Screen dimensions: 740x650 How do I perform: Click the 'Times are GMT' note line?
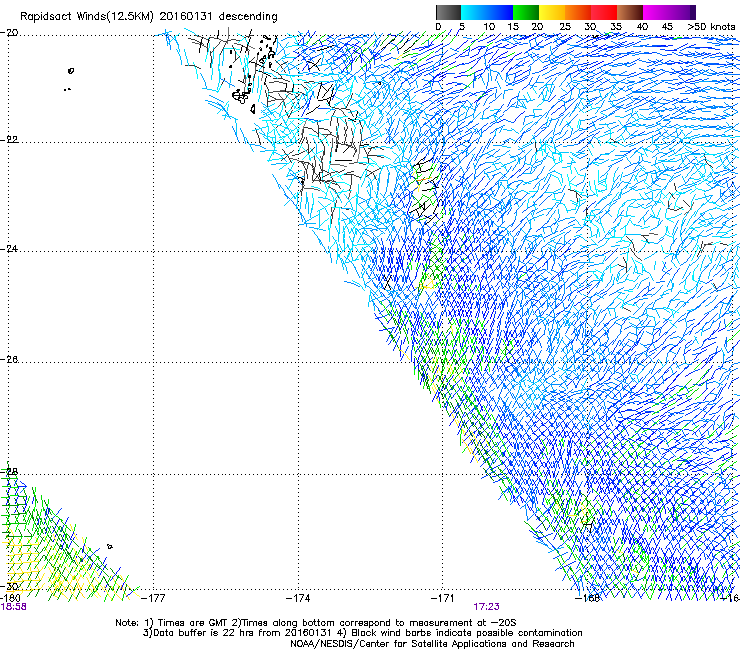click(316, 623)
